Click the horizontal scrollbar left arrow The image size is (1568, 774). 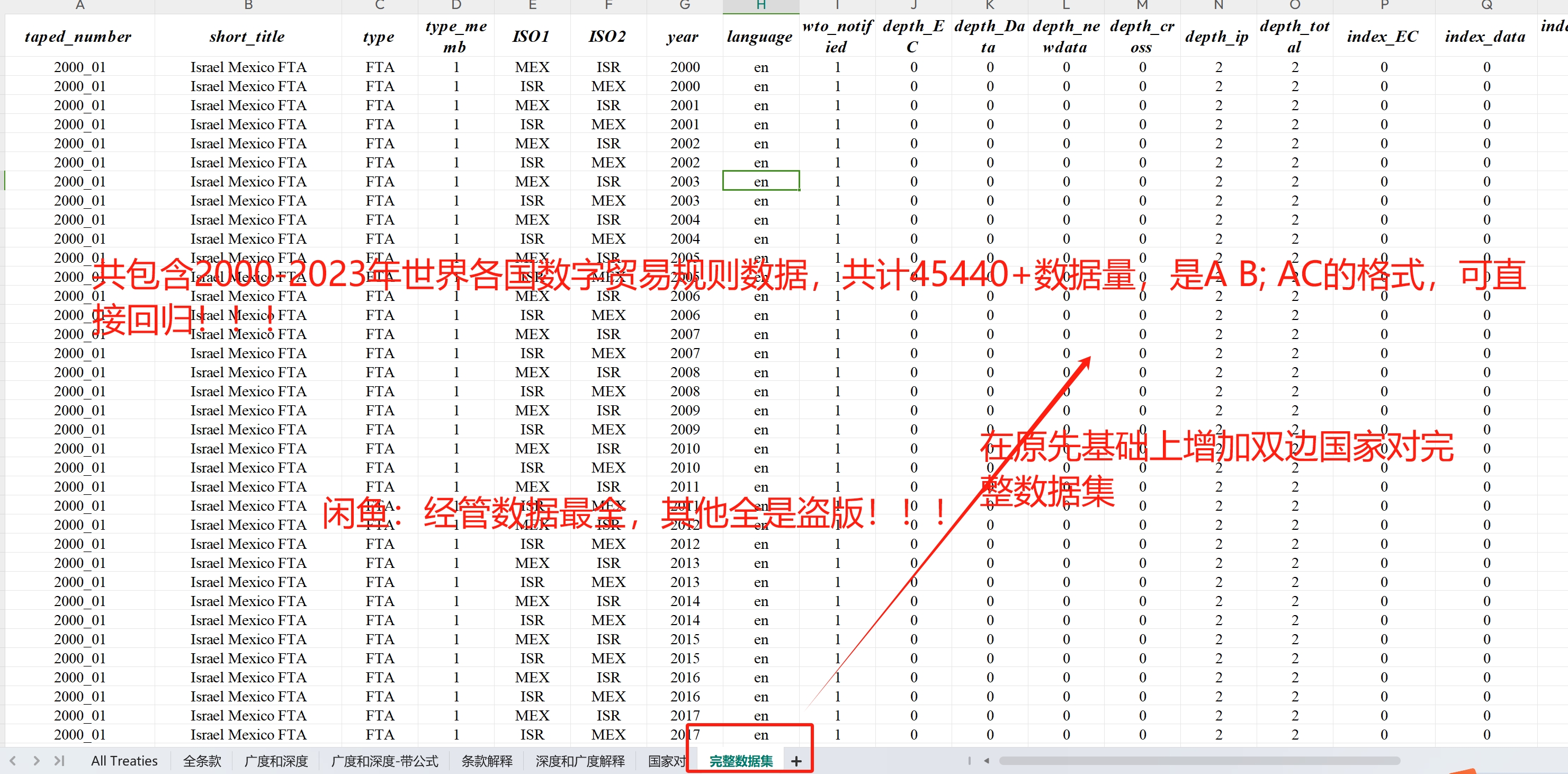(x=987, y=761)
